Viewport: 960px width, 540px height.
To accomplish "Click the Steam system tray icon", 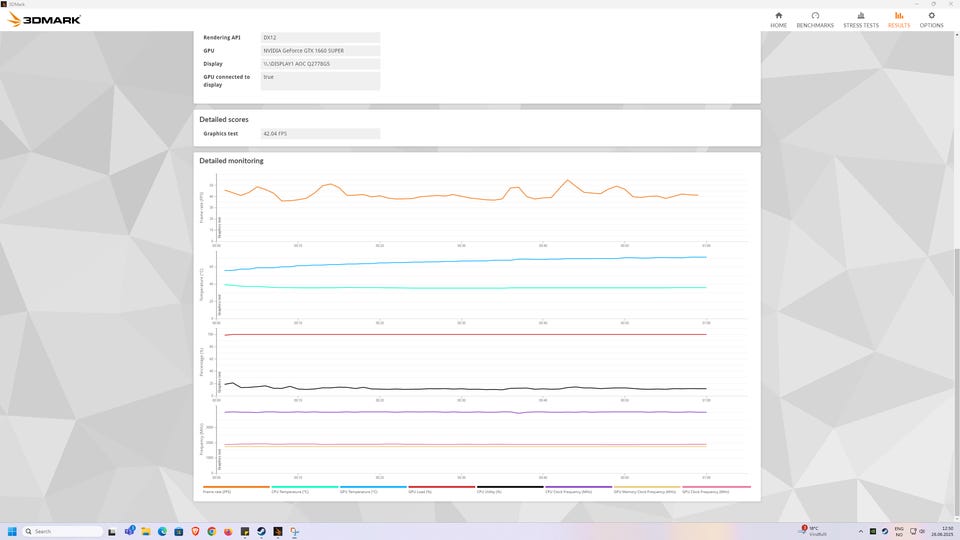I will click(x=885, y=531).
